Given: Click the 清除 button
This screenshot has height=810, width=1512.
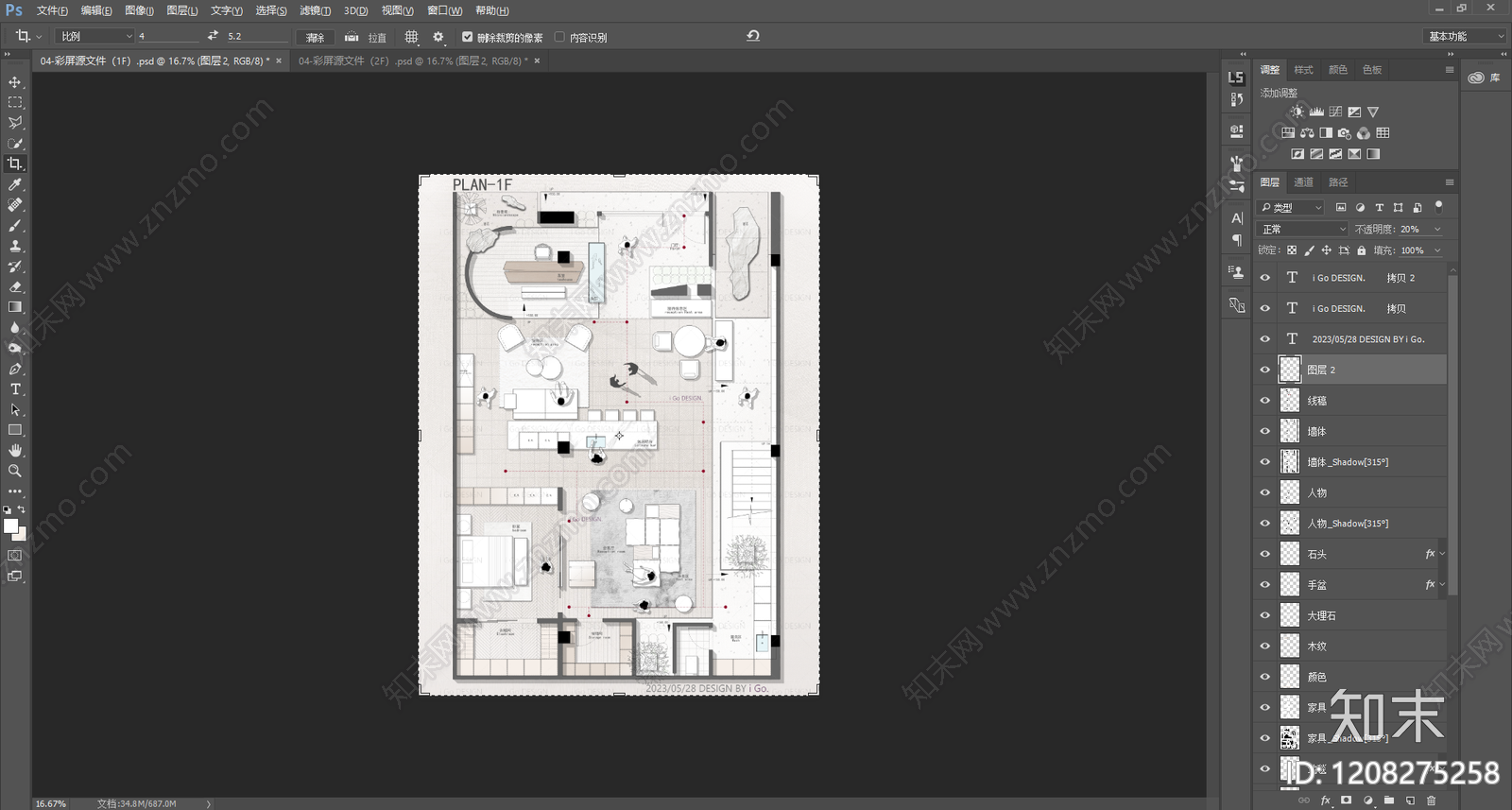Looking at the screenshot, I should pyautogui.click(x=316, y=37).
